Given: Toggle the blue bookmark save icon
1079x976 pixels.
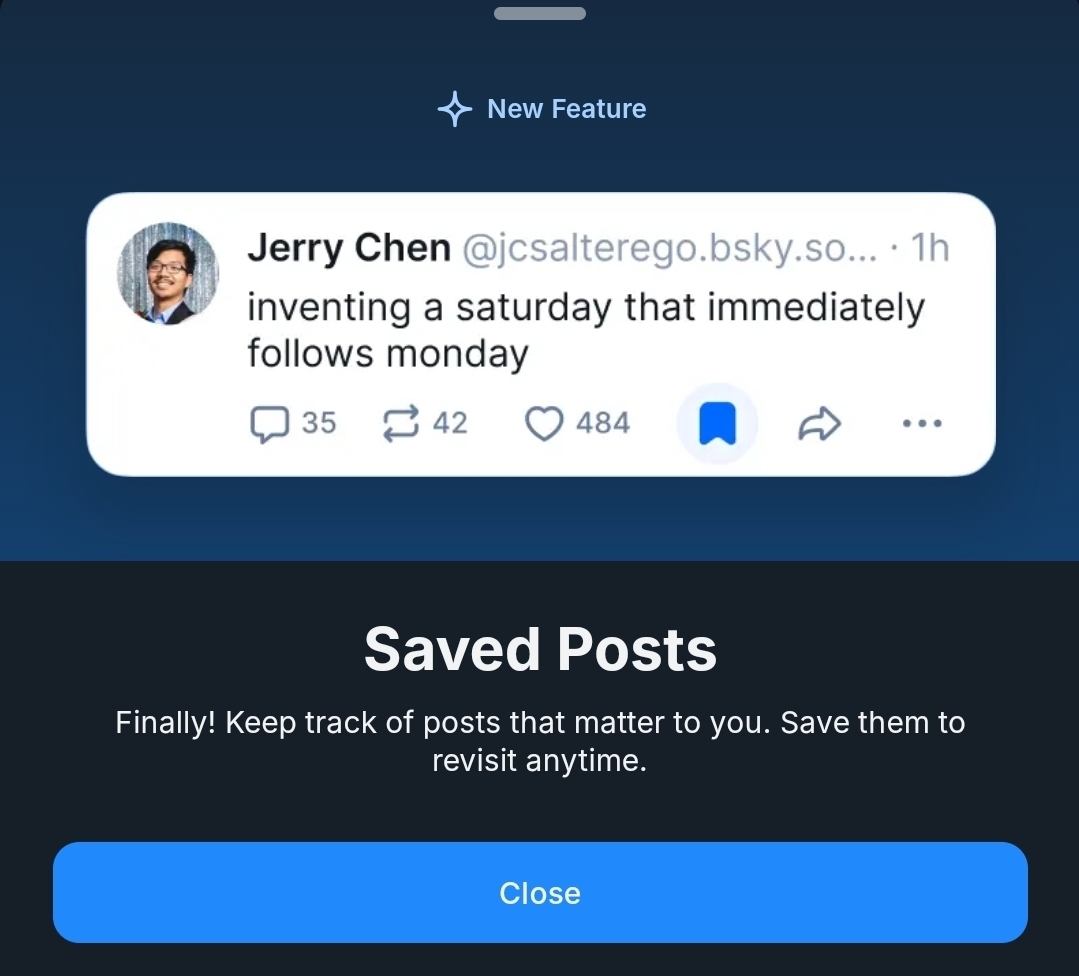Looking at the screenshot, I should coord(717,424).
